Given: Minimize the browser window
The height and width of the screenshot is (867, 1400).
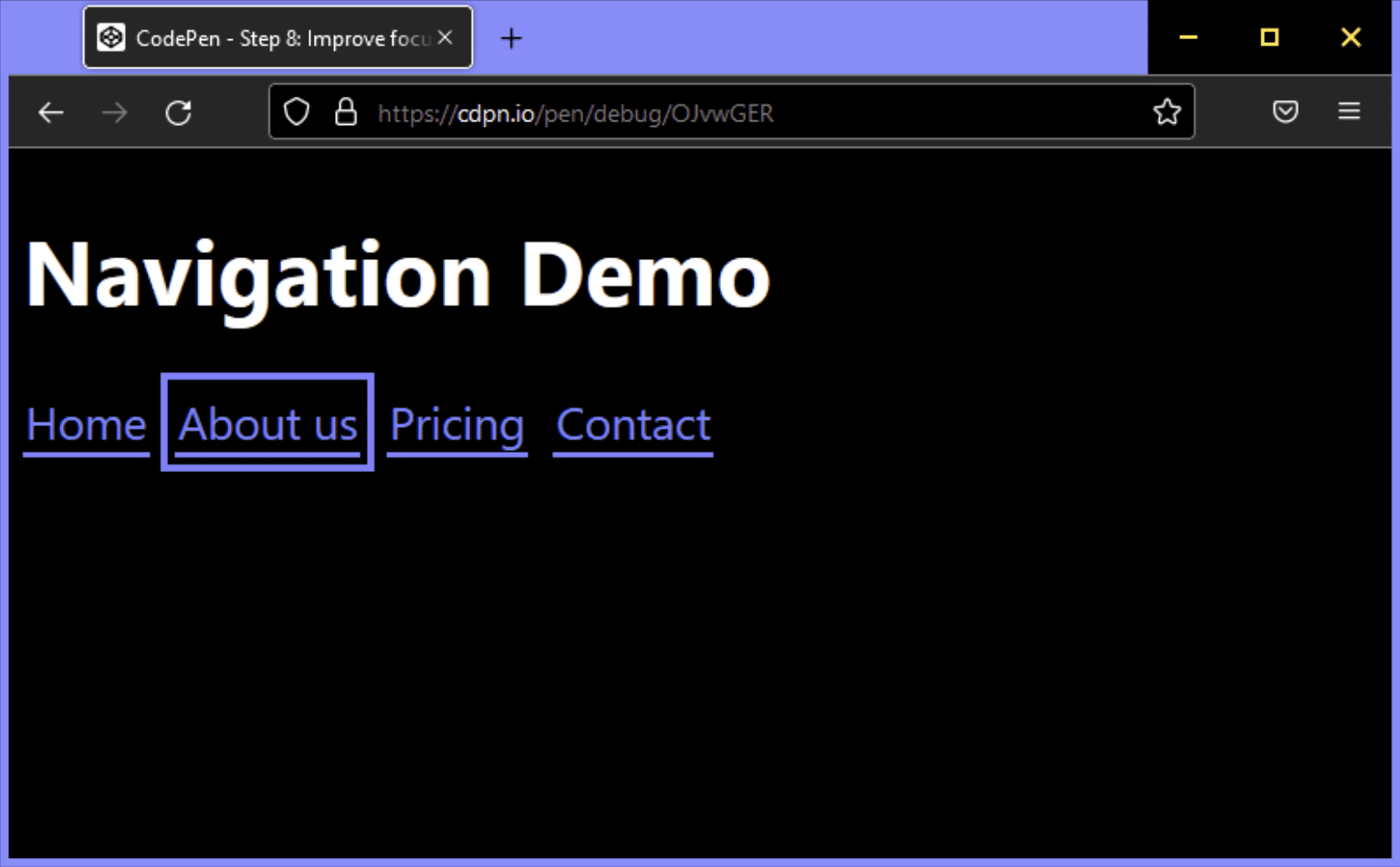Looking at the screenshot, I should [x=1187, y=37].
